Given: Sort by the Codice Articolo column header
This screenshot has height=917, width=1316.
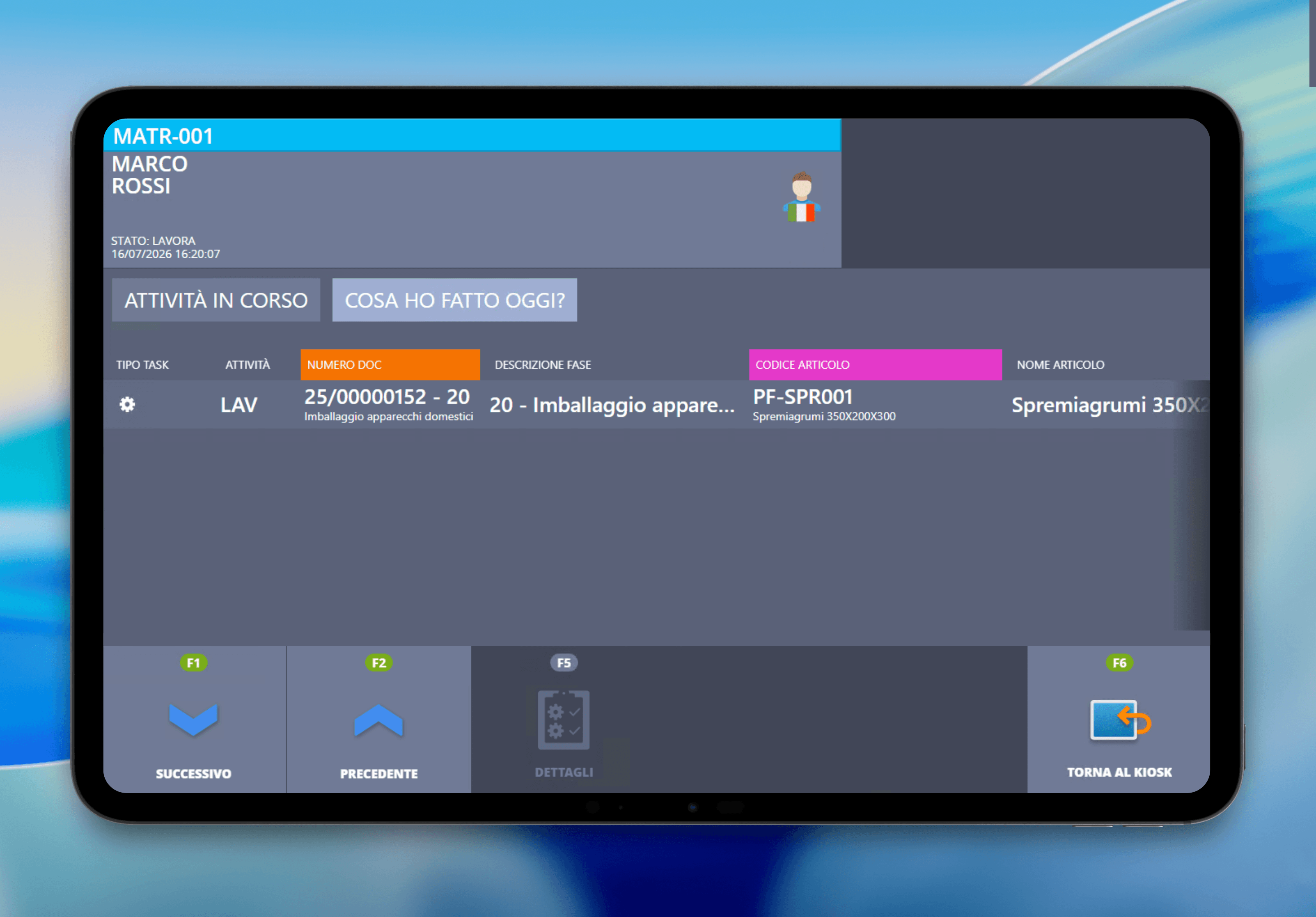Looking at the screenshot, I should click(875, 365).
